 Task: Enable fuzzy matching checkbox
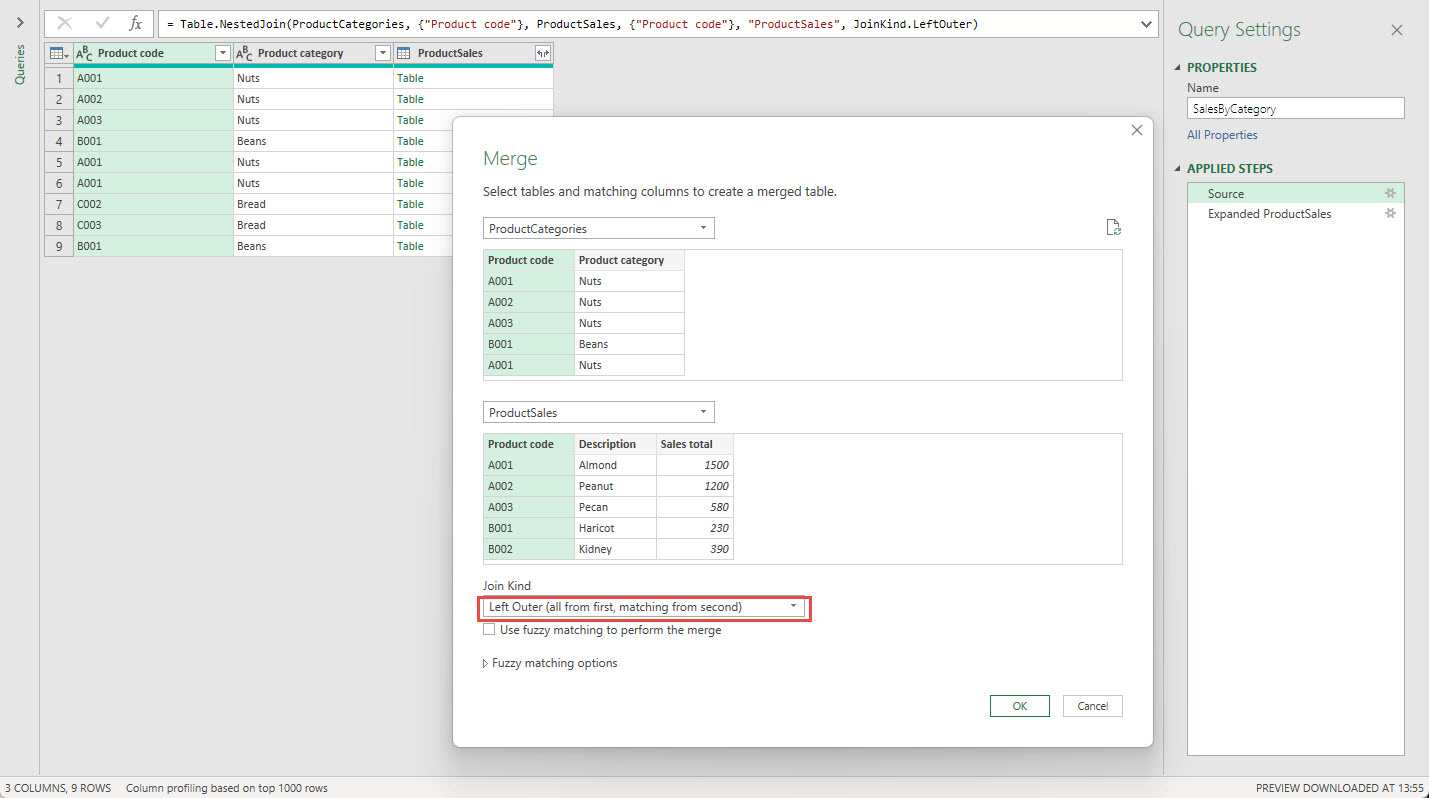(489, 630)
